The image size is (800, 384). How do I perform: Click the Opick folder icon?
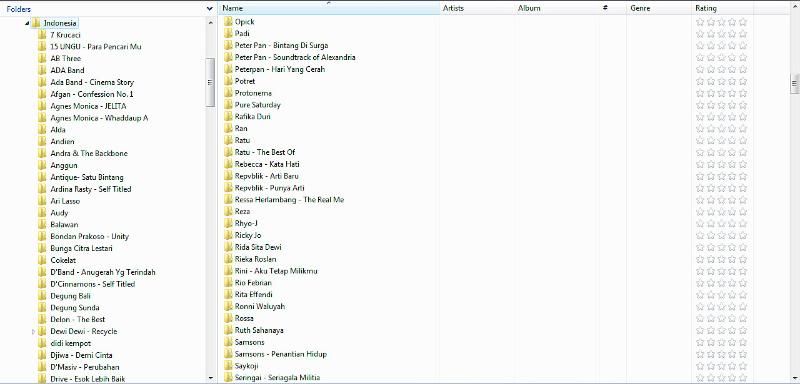(x=228, y=21)
